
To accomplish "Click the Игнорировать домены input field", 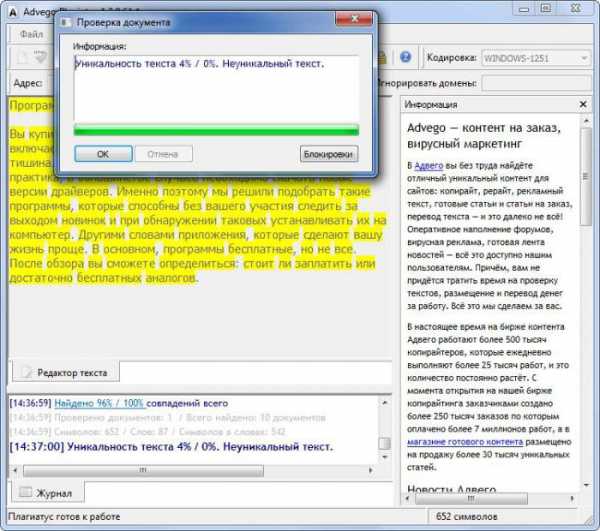I will (x=536, y=83).
